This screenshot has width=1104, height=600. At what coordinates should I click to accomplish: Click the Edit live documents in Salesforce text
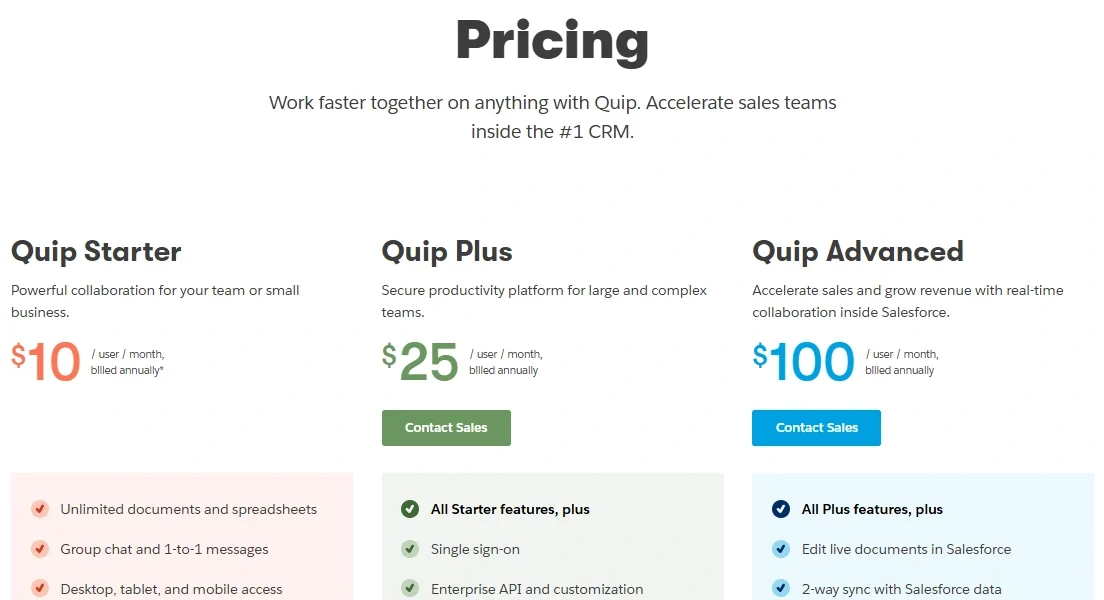pyautogui.click(x=906, y=549)
